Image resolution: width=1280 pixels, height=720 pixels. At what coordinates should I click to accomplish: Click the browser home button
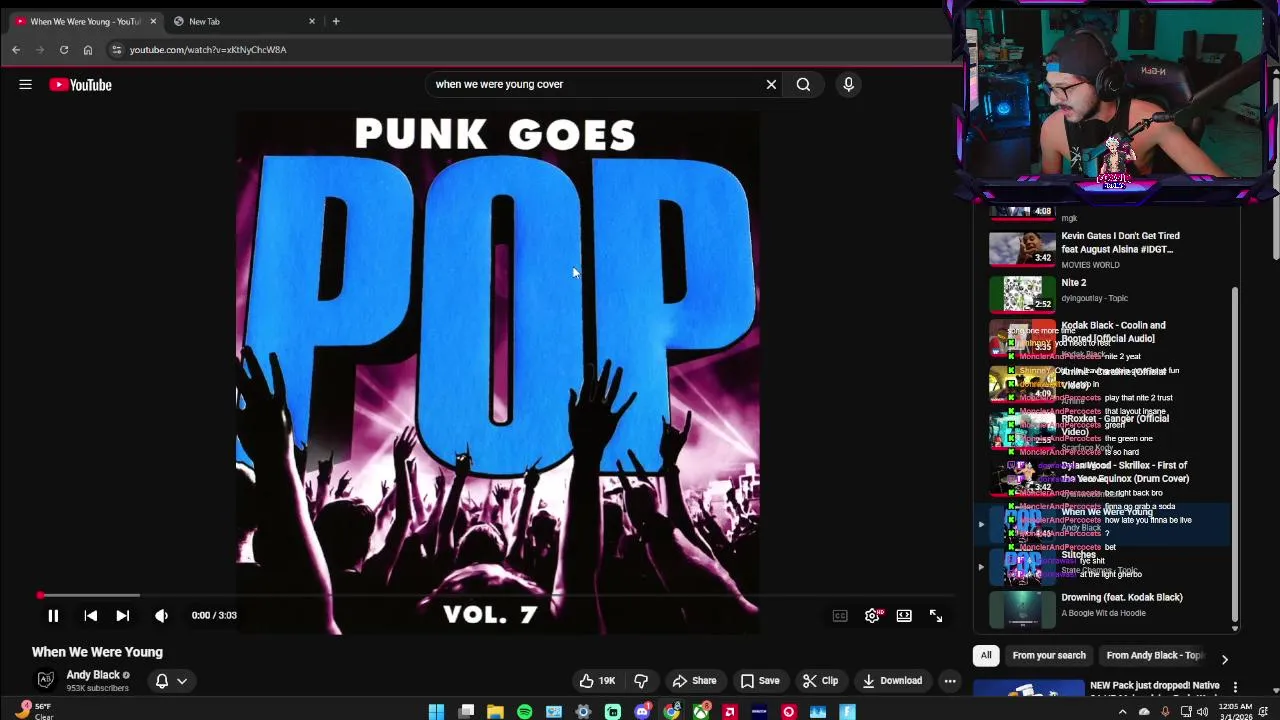(88, 50)
